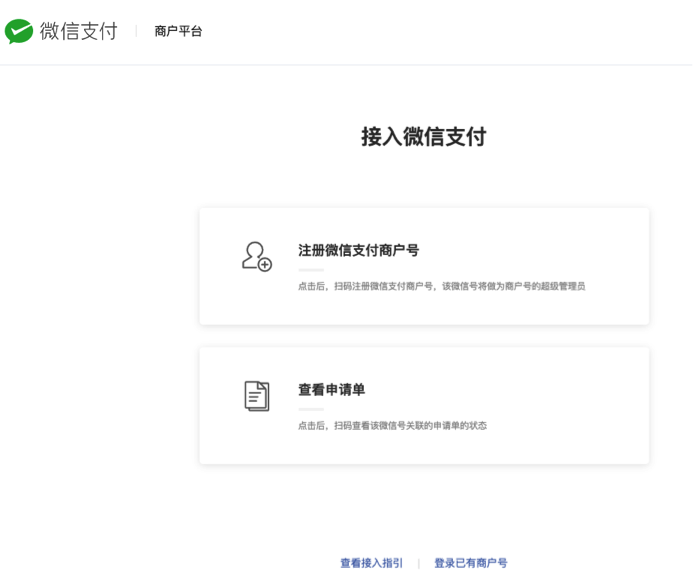The height and width of the screenshot is (588, 693).
Task: Open the 查看接入指引 link
Action: click(x=372, y=563)
